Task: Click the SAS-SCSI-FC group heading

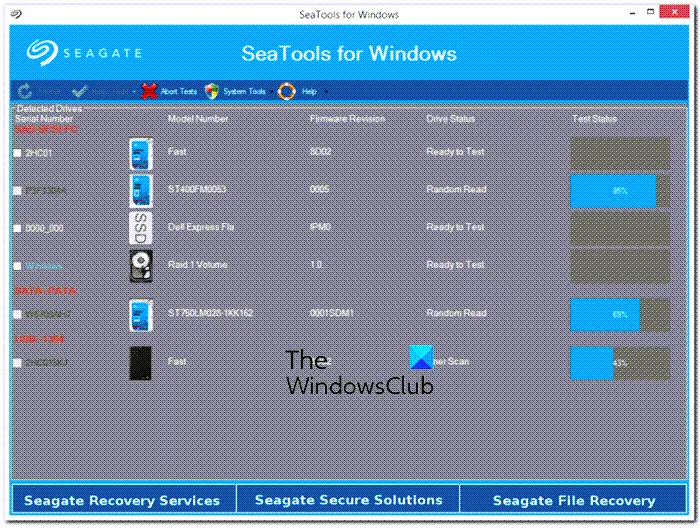Action: [46, 129]
